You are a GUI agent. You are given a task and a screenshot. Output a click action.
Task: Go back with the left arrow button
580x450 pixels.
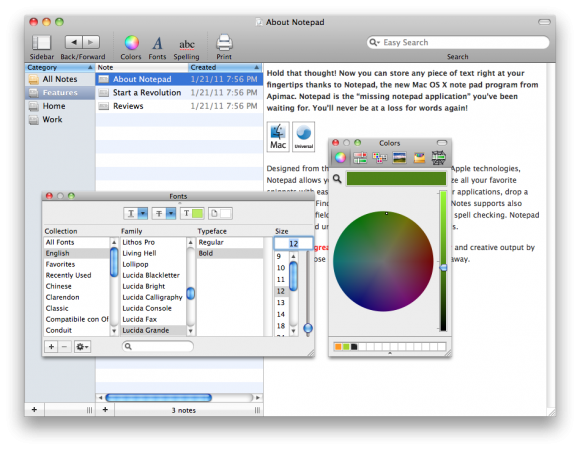pyautogui.click(x=74, y=42)
